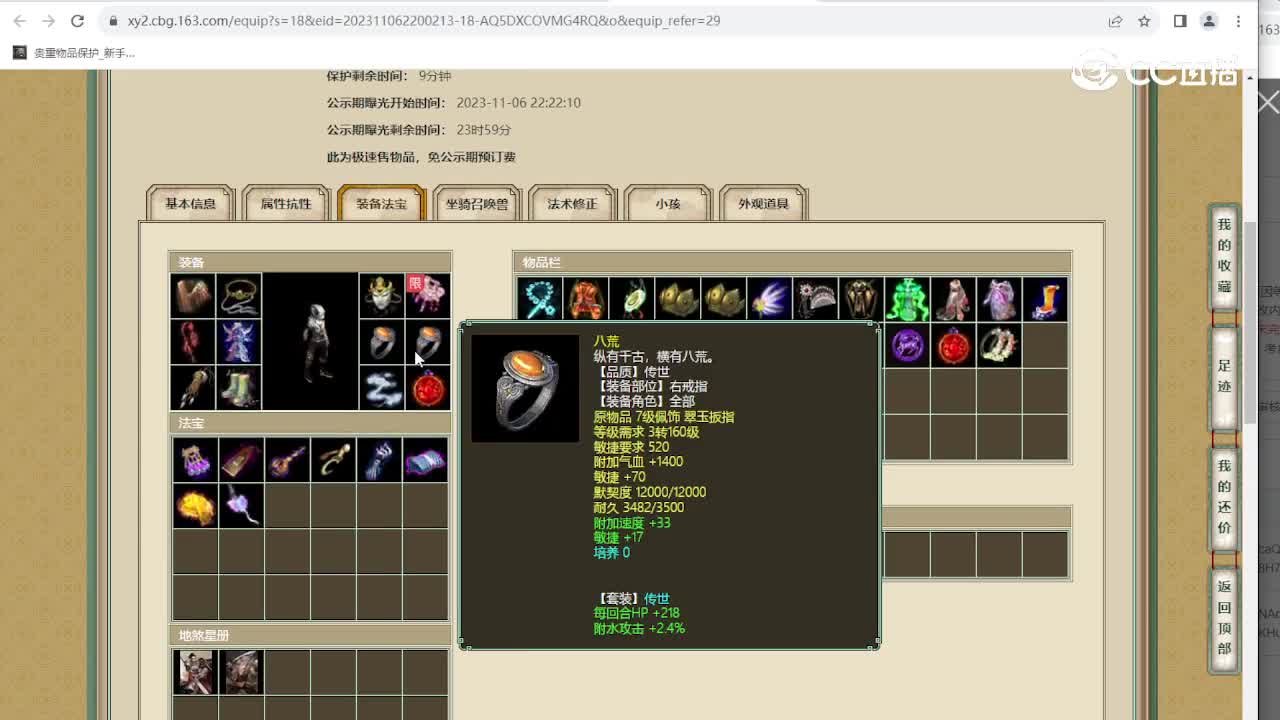Click the lute-shaped 法宝 icon
The image size is (1280, 720).
pyautogui.click(x=287, y=460)
